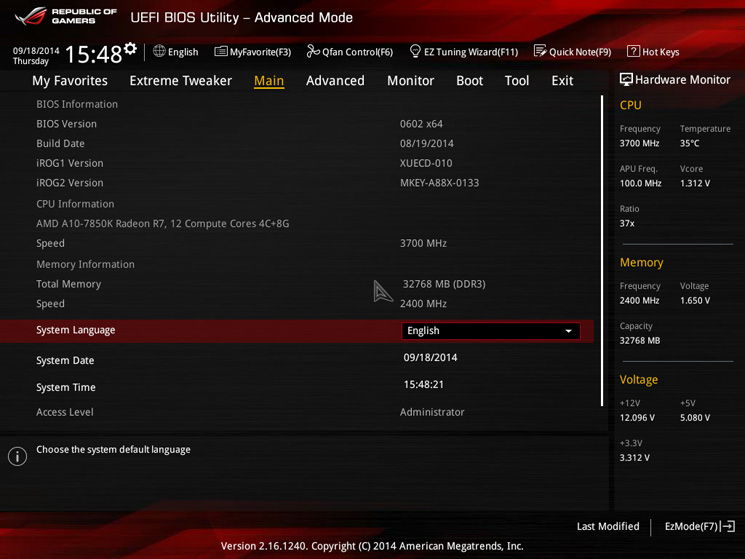This screenshot has height=559, width=745.
Task: Click the globe language icon
Action: [x=159, y=51]
